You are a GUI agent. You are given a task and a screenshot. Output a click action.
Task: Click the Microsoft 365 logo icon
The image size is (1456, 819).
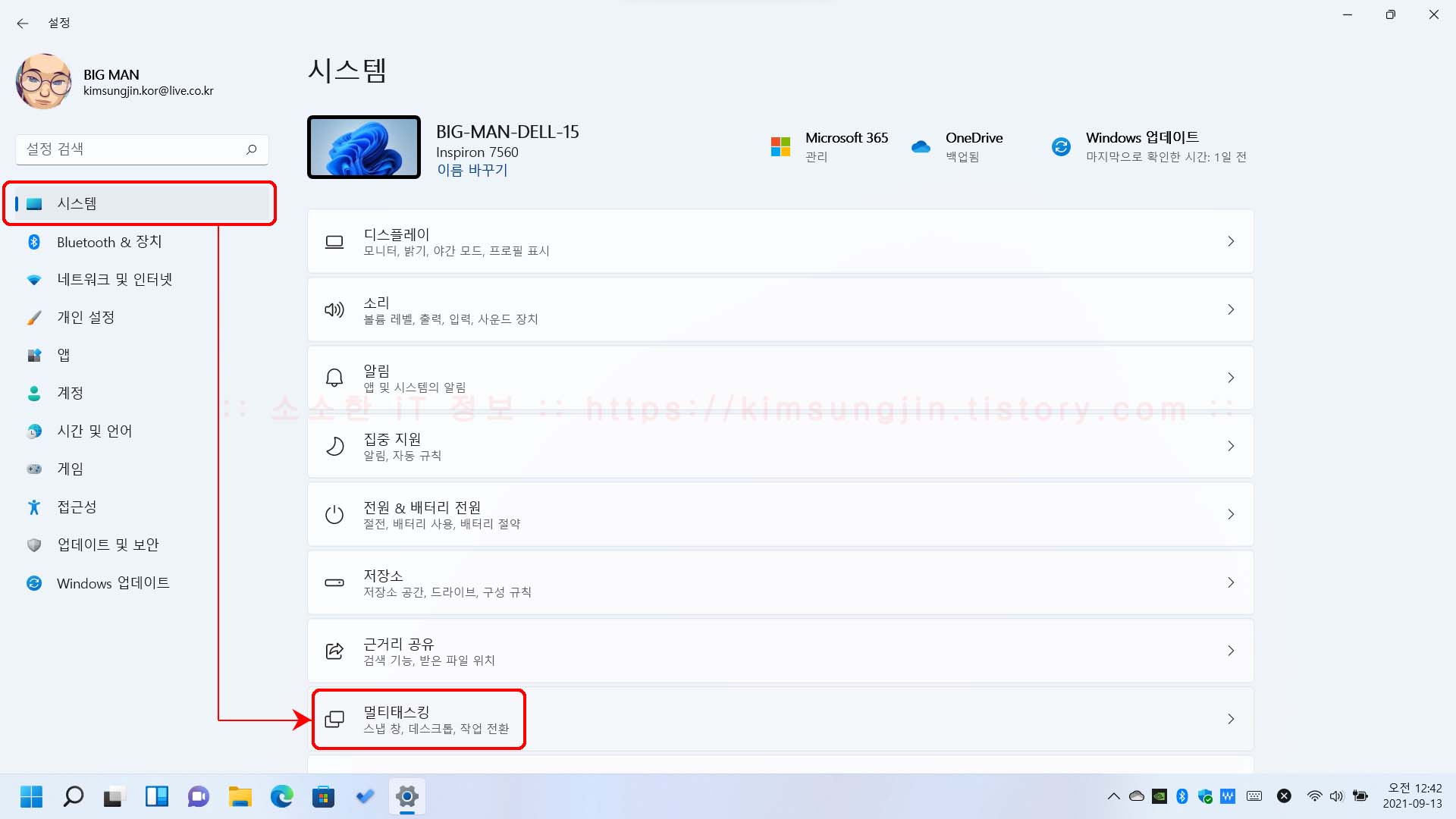780,147
